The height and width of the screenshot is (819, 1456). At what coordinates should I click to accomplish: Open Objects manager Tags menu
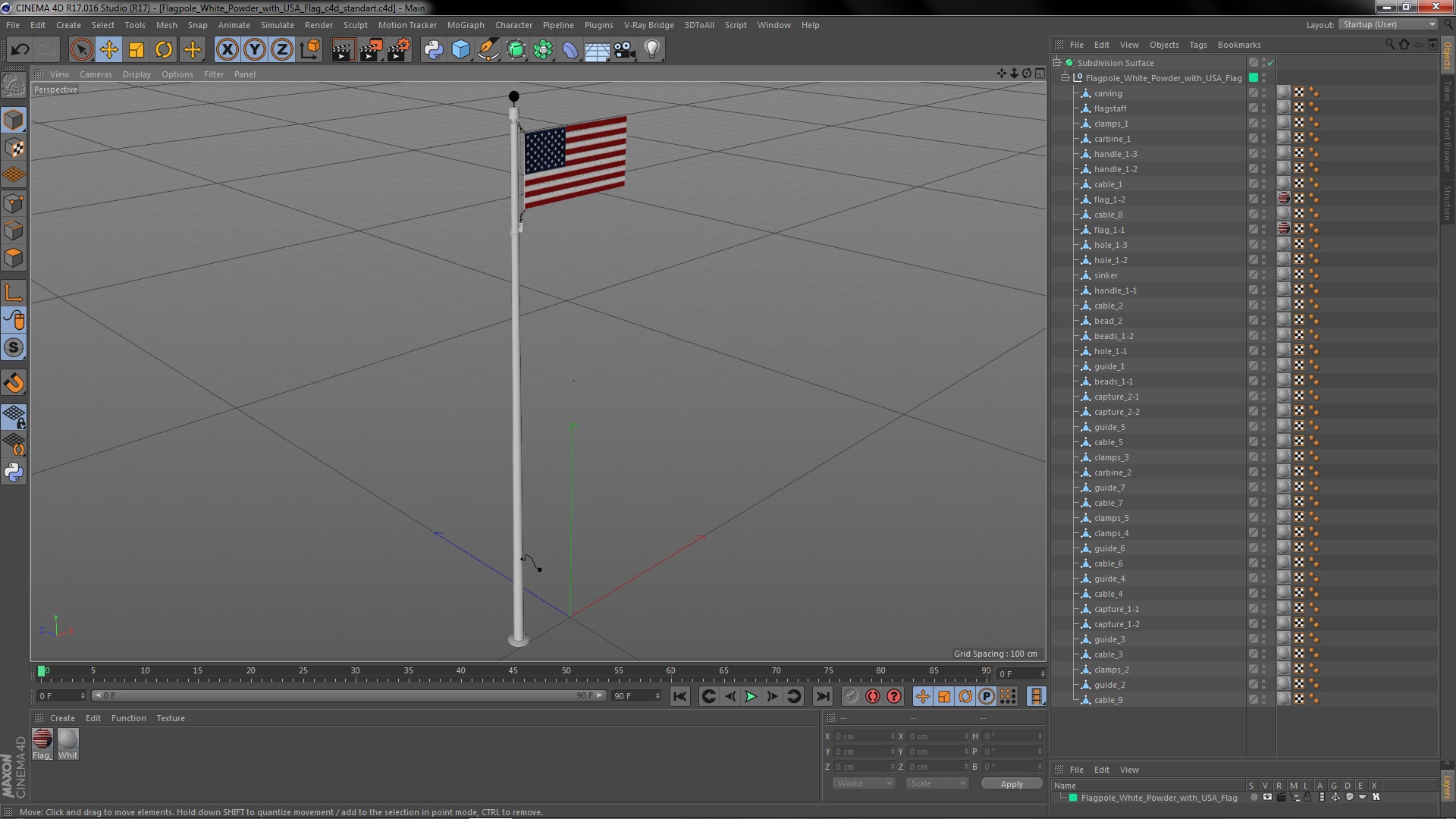(x=1198, y=45)
